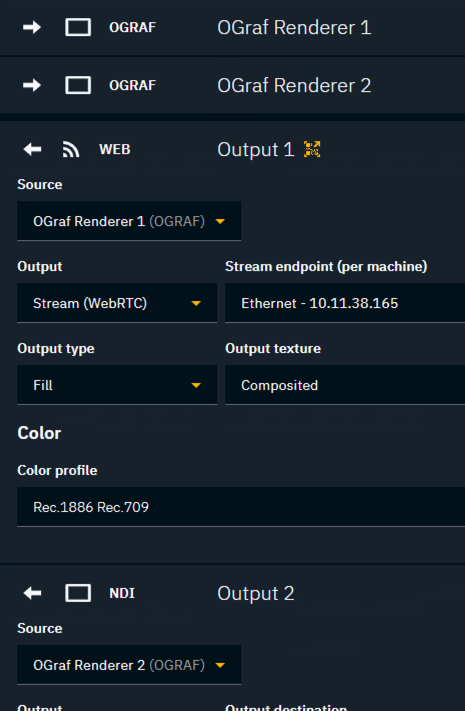465x711 pixels.
Task: Open the Output 1 Source dropdown
Action: [x=129, y=221]
